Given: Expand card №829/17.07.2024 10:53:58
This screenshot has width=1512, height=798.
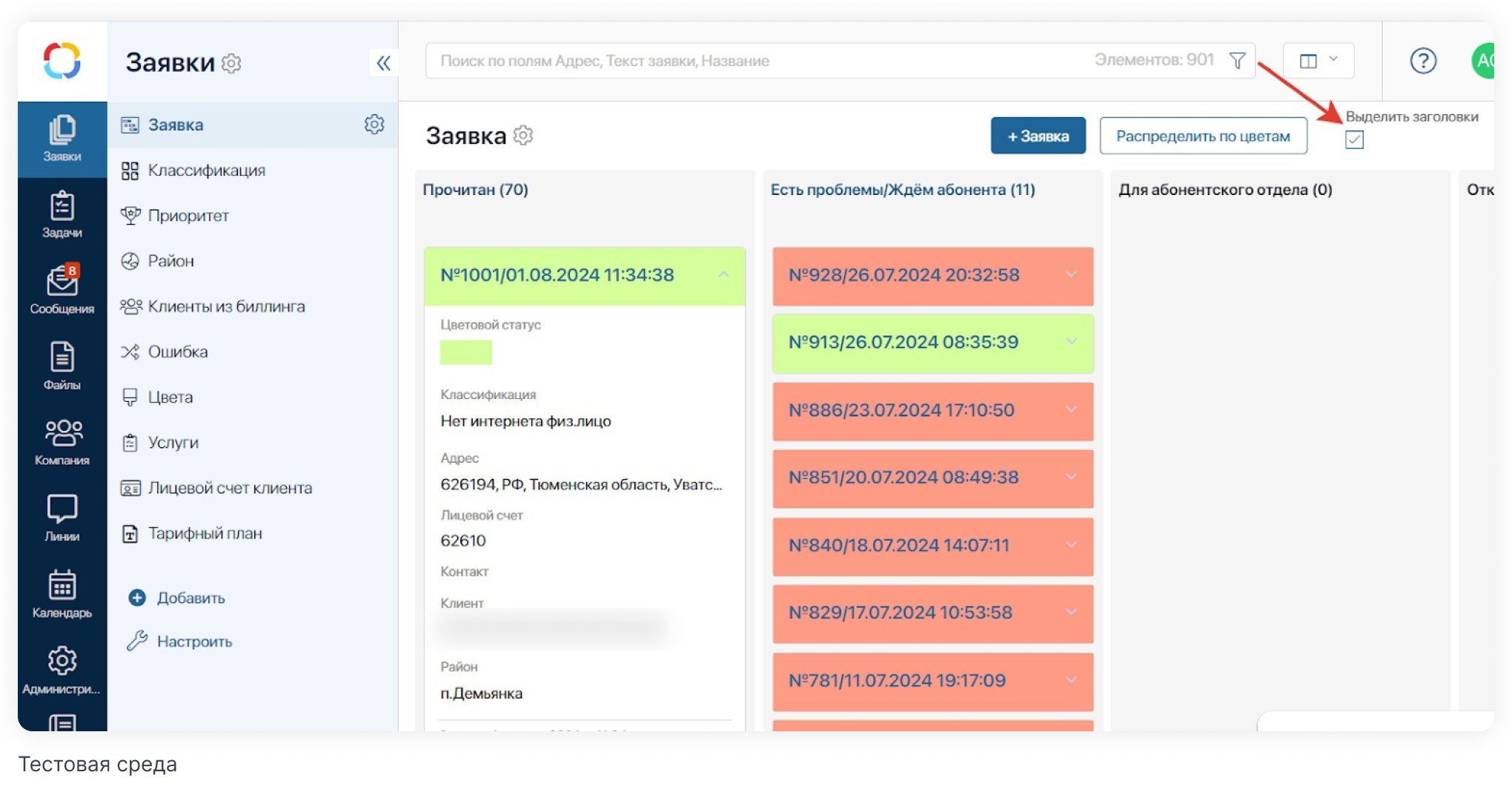Looking at the screenshot, I should pyautogui.click(x=1072, y=613).
